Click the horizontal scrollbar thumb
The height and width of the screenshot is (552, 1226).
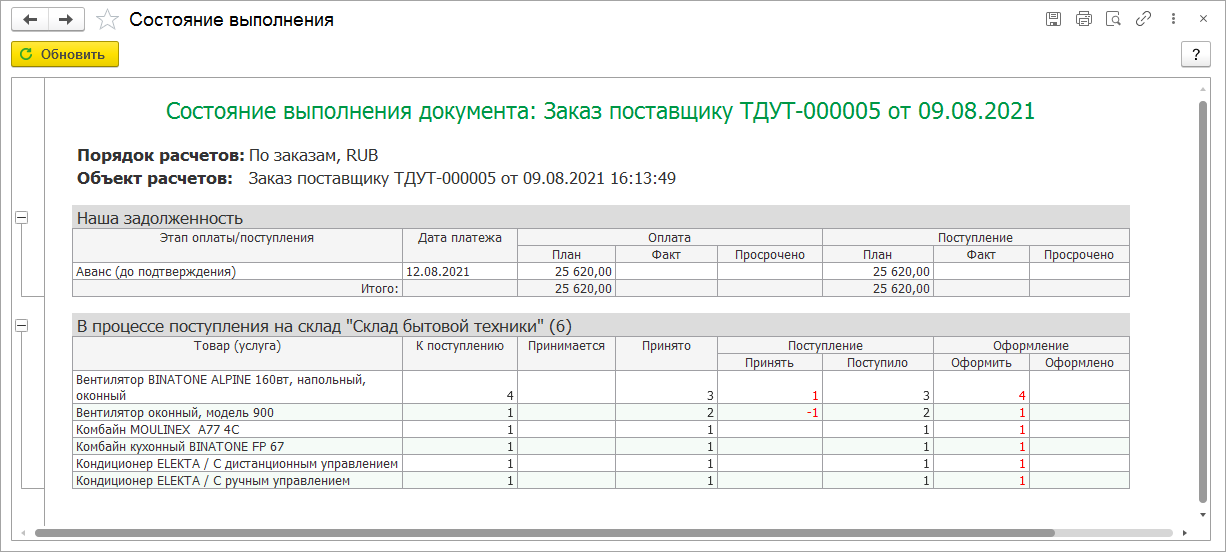pyautogui.click(x=544, y=533)
